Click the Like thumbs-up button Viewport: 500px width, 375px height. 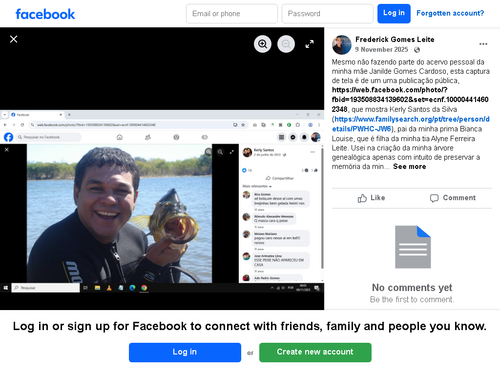(371, 198)
